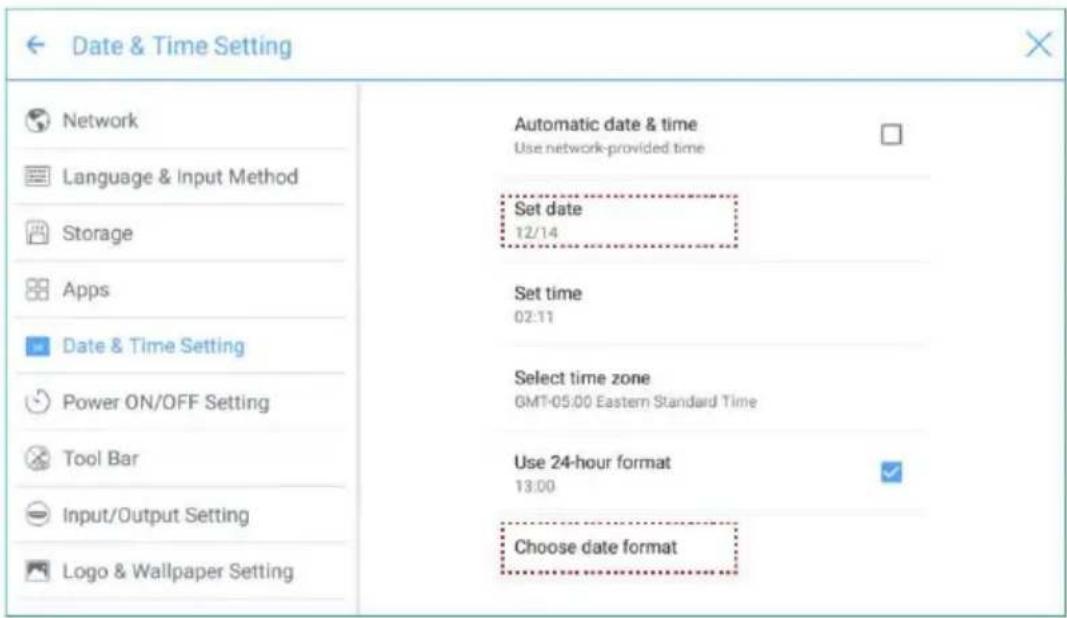The height and width of the screenshot is (618, 1067).
Task: Select Network menu item
Action: (180, 120)
